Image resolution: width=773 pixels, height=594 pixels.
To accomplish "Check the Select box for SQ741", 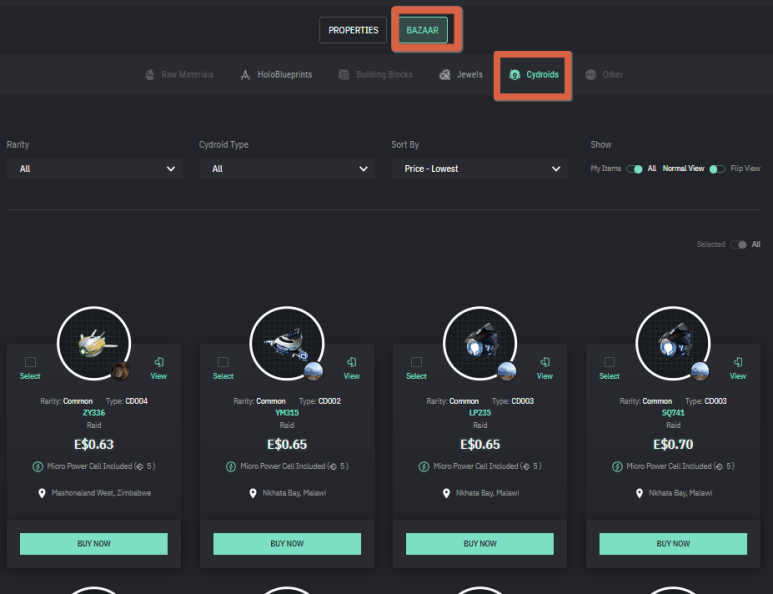I will 609,362.
